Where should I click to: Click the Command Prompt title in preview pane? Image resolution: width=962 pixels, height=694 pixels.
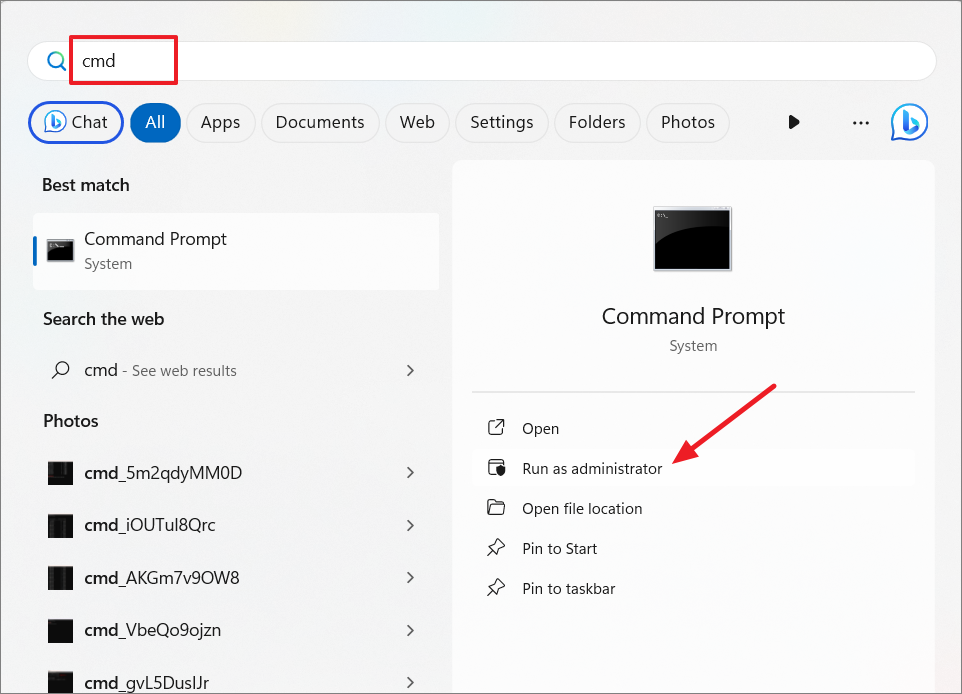(693, 317)
